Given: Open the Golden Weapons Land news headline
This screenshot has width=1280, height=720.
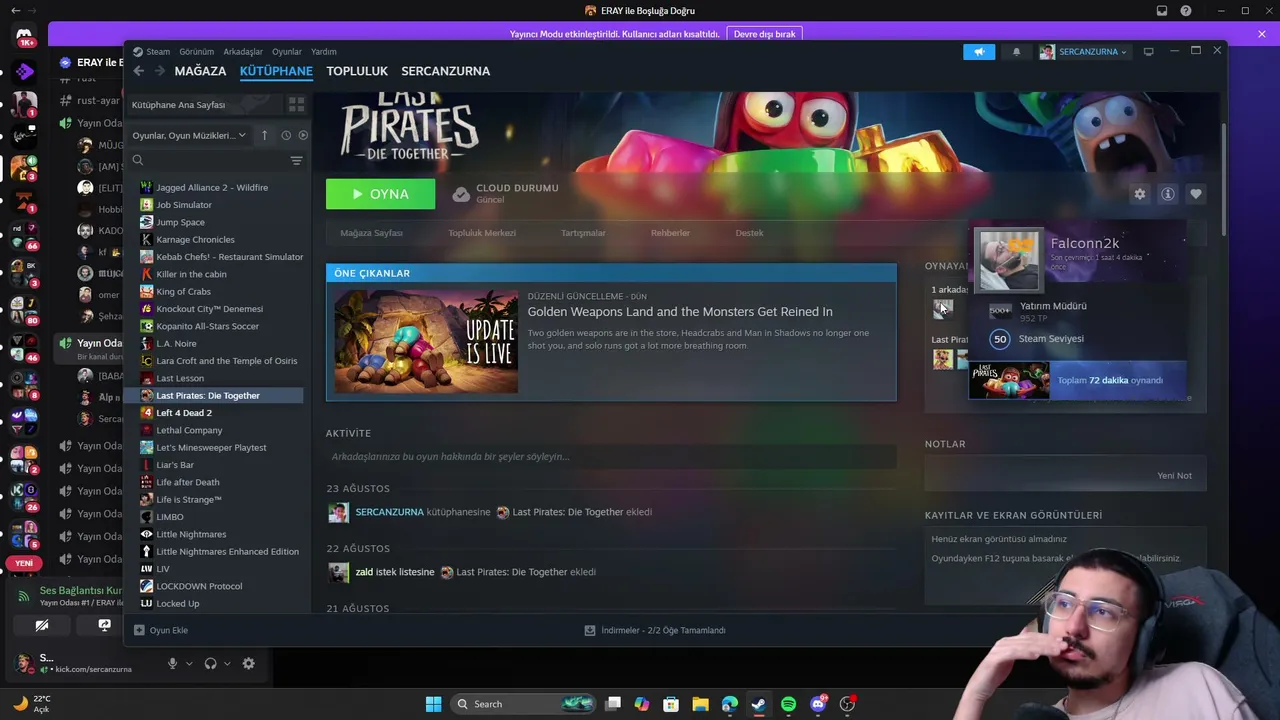Looking at the screenshot, I should (680, 312).
